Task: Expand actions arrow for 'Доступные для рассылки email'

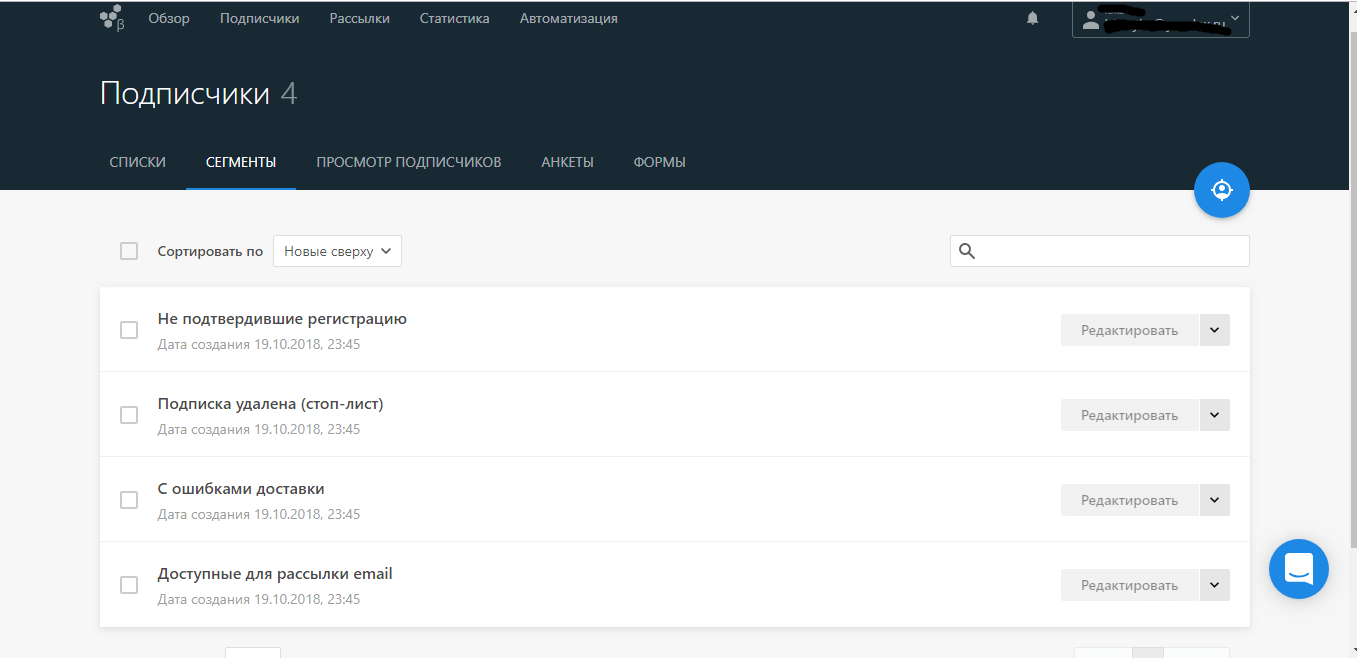Action: [x=1214, y=585]
